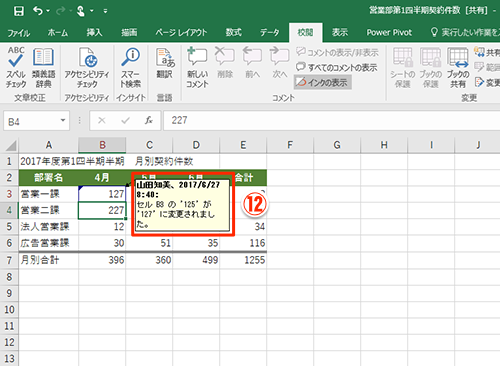Viewport: 500px width, 366px height.
Task: Click the formula bar showing 227
Action: tap(332, 121)
